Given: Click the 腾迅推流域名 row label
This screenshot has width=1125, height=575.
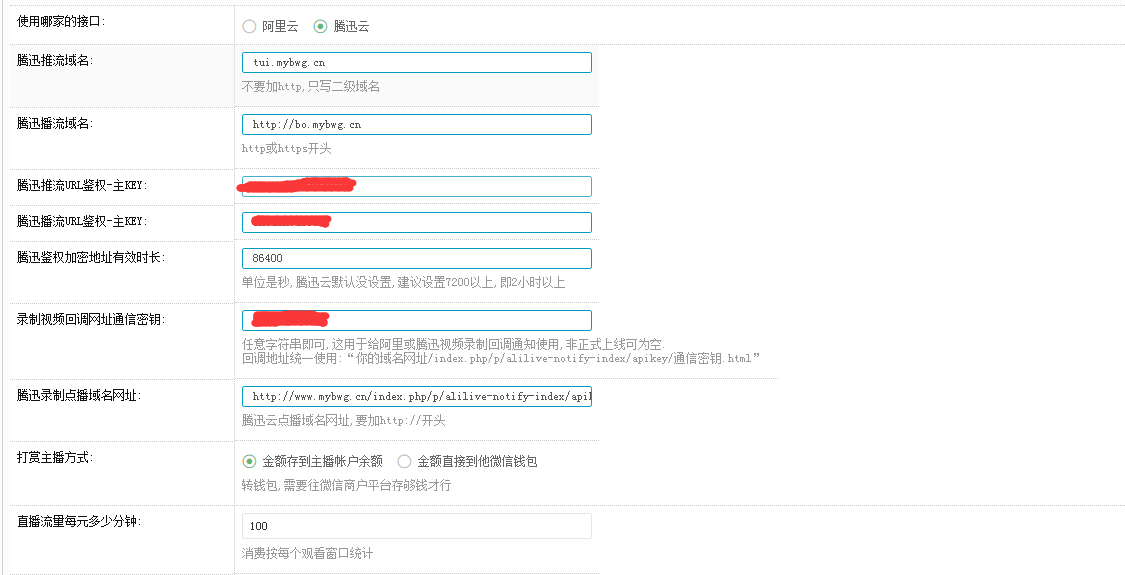Looking at the screenshot, I should [55, 61].
